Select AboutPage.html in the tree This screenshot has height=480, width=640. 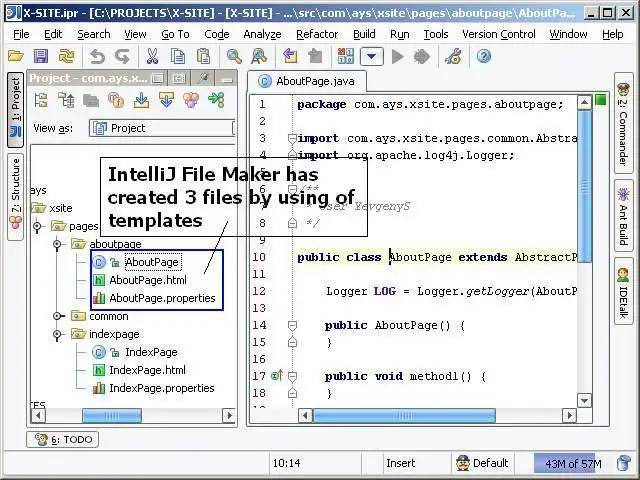click(x=148, y=280)
